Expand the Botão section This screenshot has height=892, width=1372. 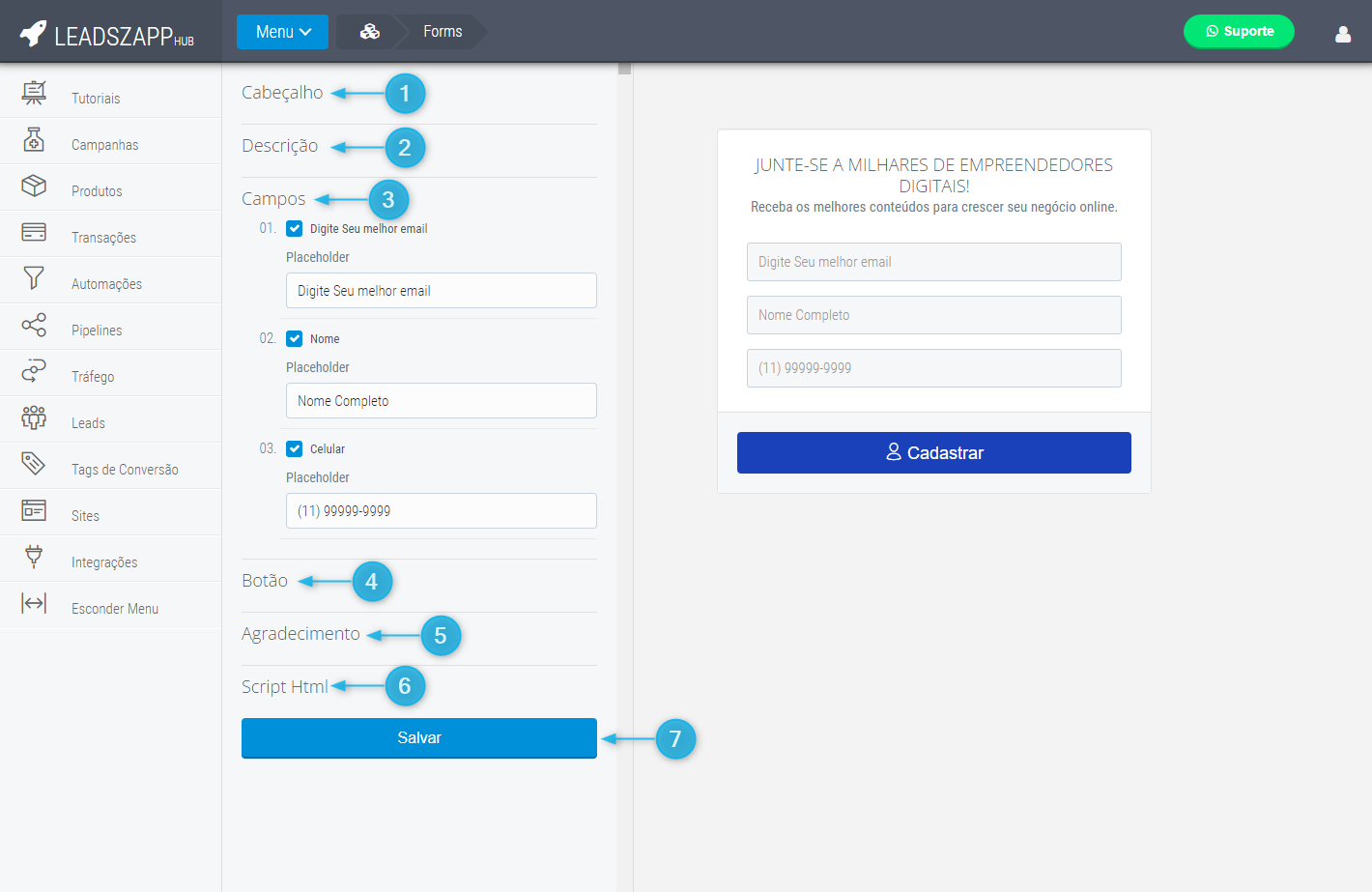pos(265,581)
